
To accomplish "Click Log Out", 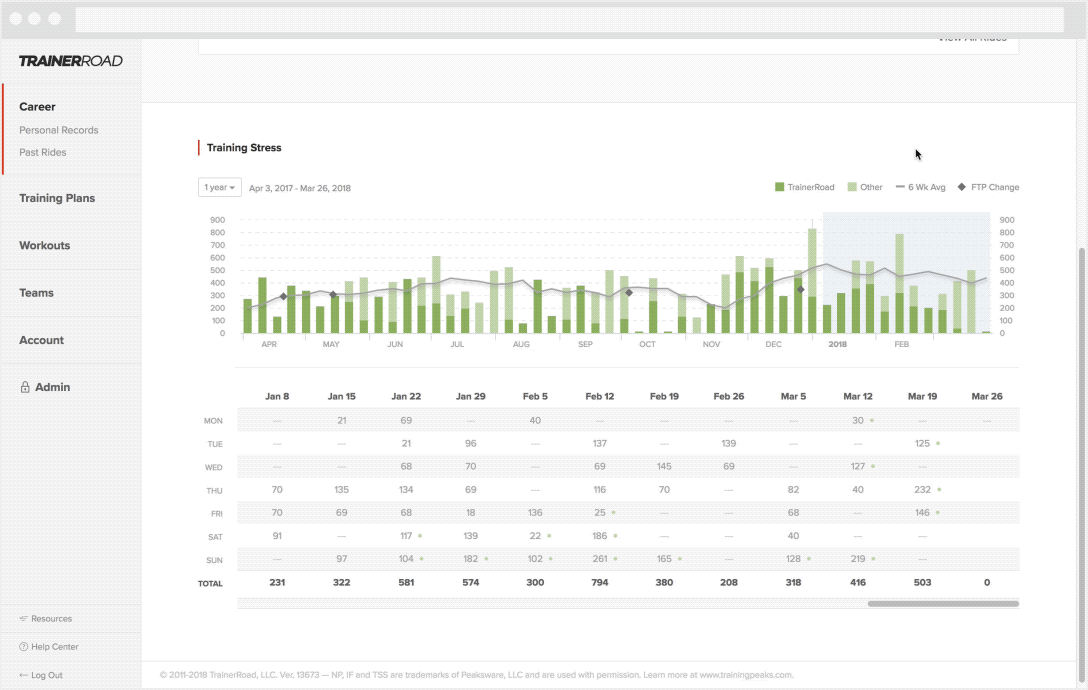I will pos(46,675).
